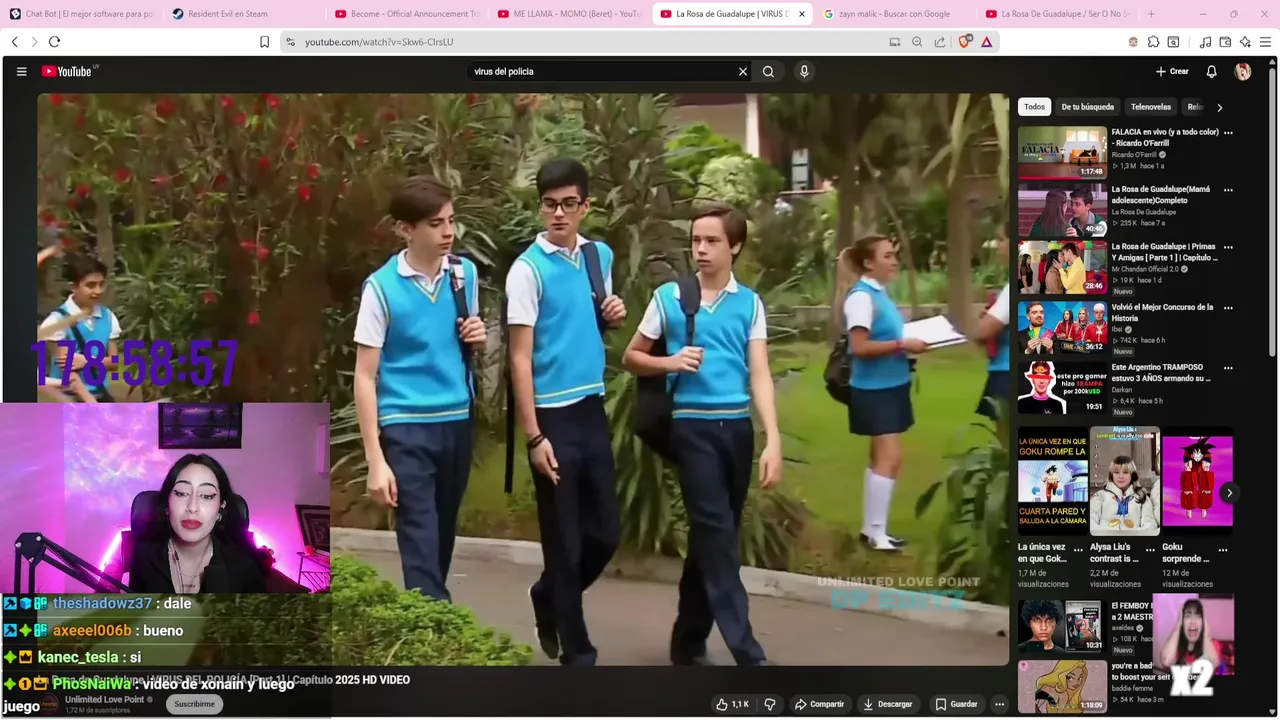
Task: Click the Guardar button
Action: click(956, 704)
